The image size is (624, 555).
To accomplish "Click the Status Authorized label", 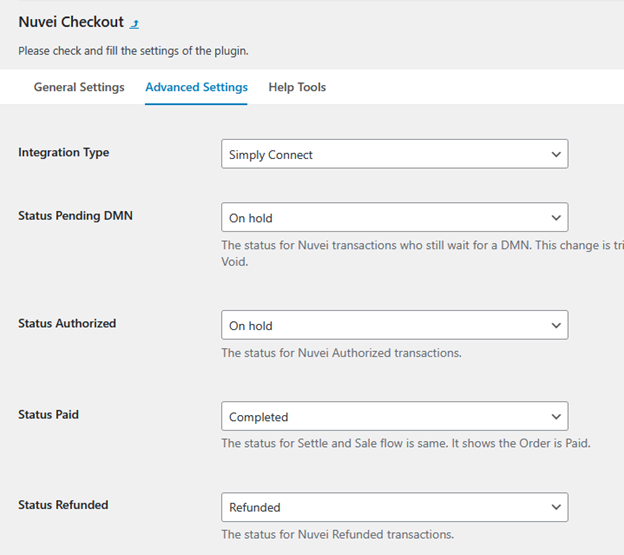I will pyautogui.click(x=67, y=323).
